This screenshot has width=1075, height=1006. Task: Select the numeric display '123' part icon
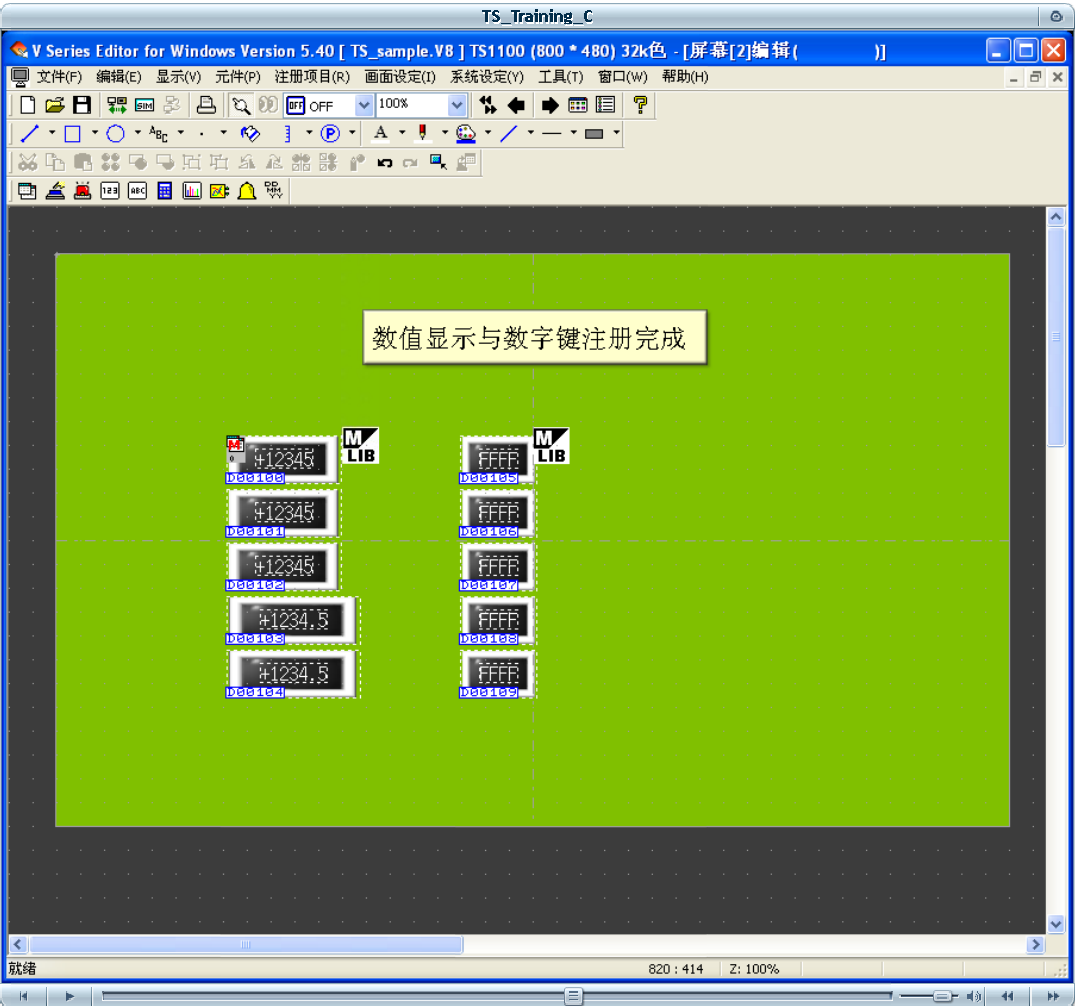coord(110,191)
